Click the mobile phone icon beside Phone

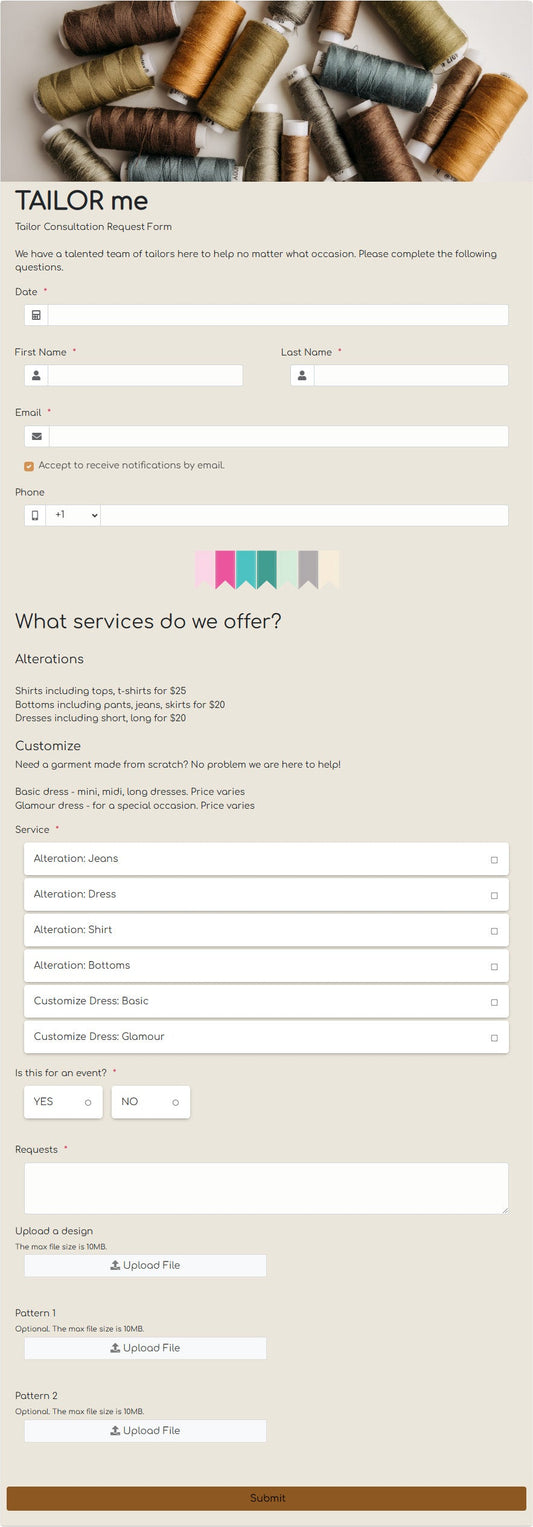click(35, 515)
